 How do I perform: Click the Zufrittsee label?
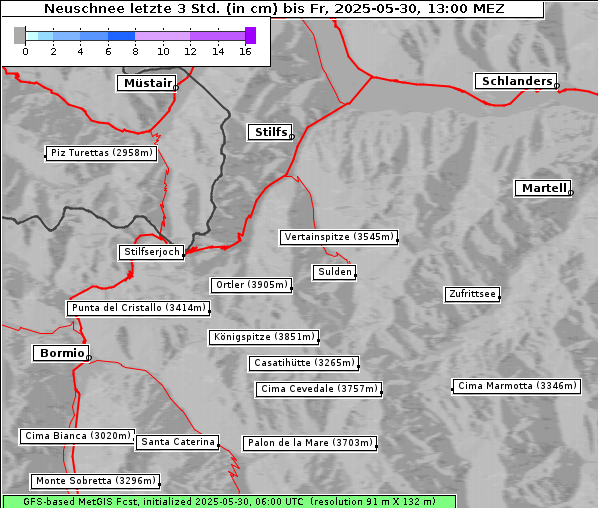(x=472, y=294)
